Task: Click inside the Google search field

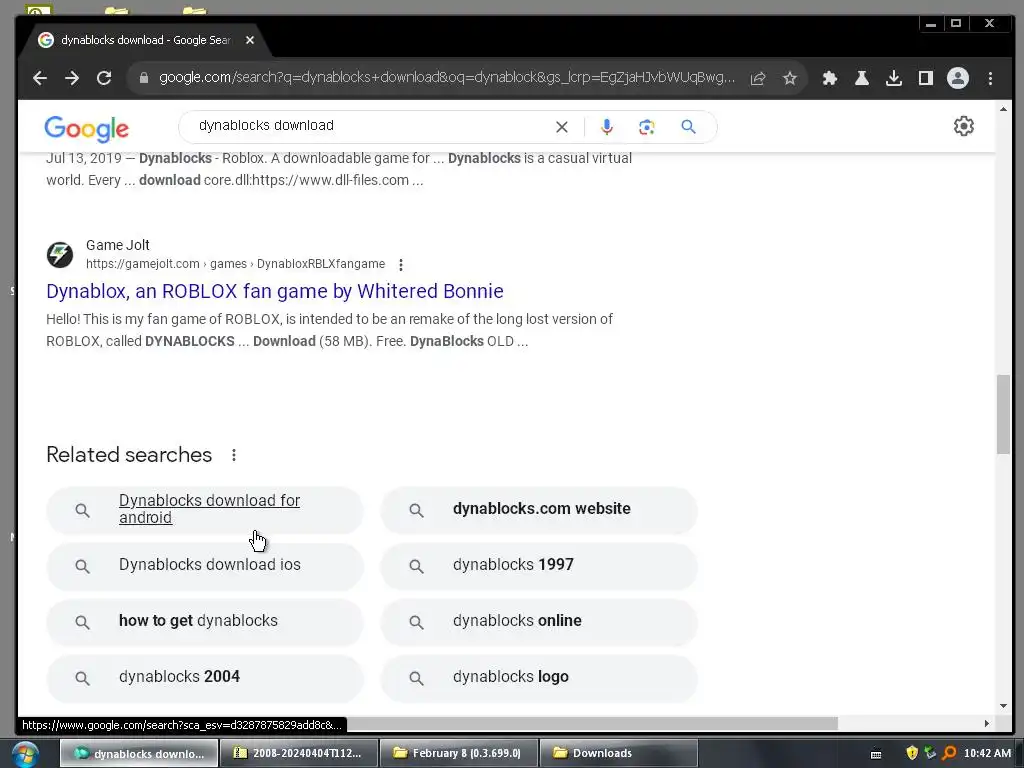Action: point(372,126)
